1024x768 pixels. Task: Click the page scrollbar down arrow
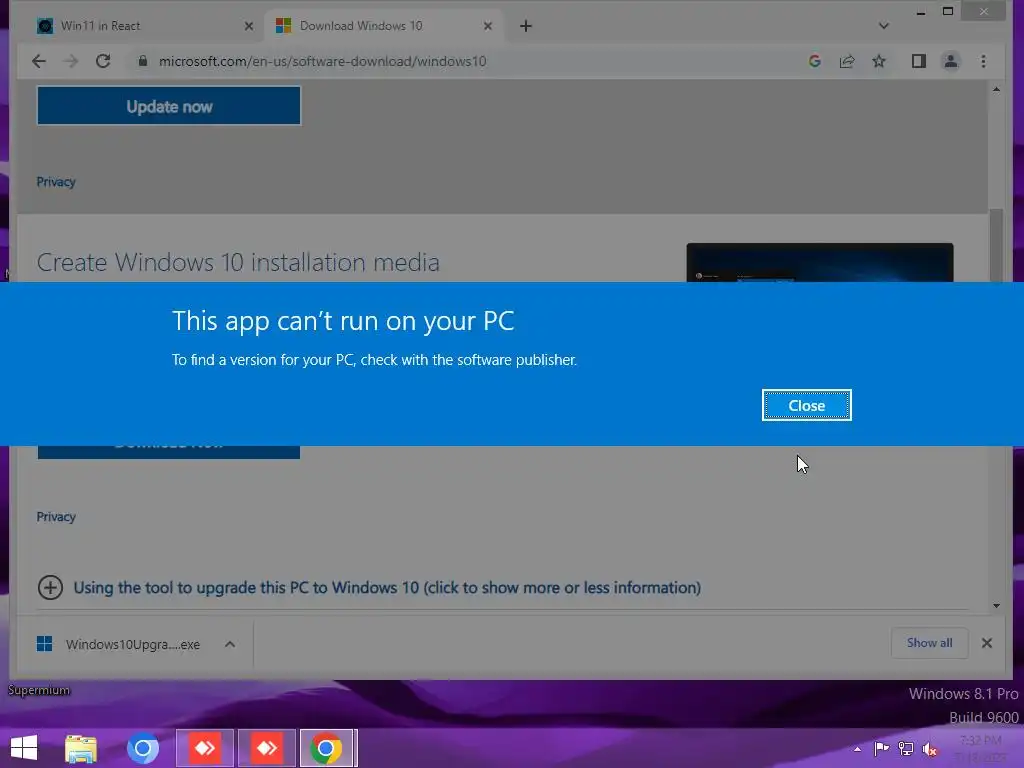(x=996, y=605)
